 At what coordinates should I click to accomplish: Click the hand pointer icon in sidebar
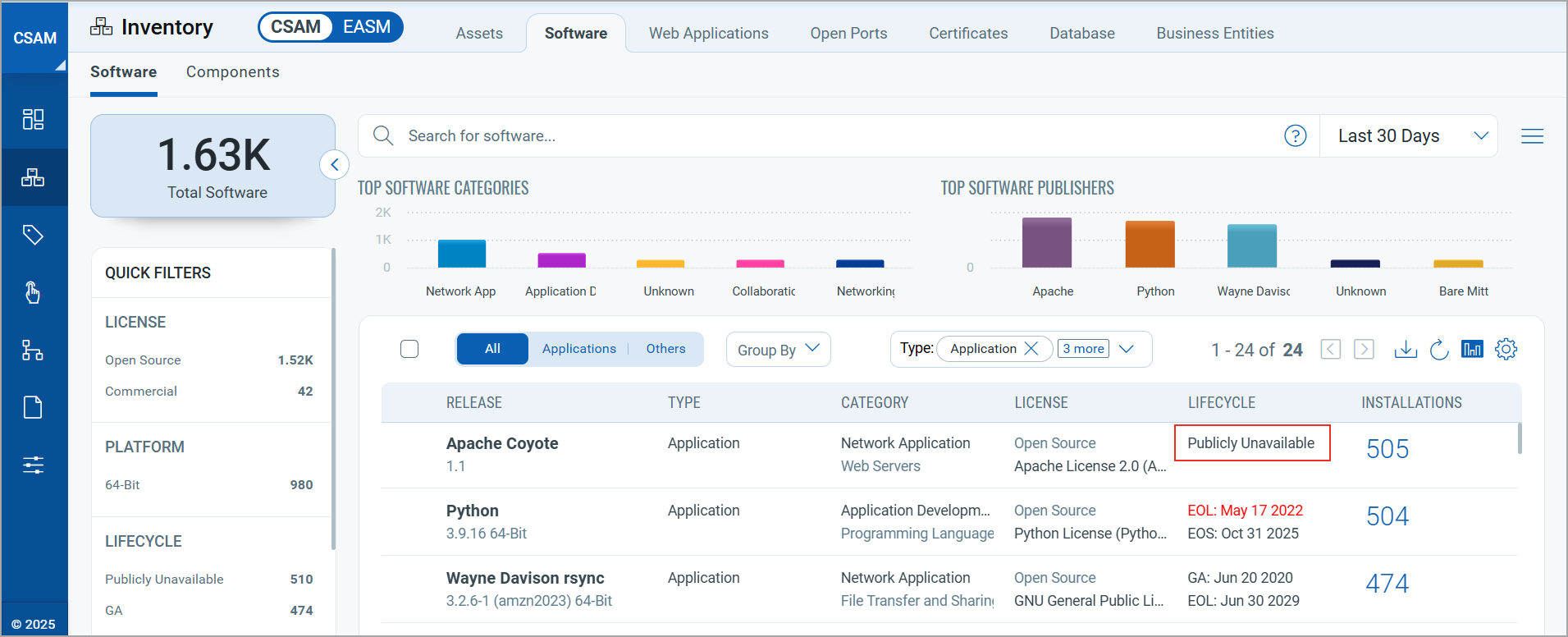(x=33, y=292)
